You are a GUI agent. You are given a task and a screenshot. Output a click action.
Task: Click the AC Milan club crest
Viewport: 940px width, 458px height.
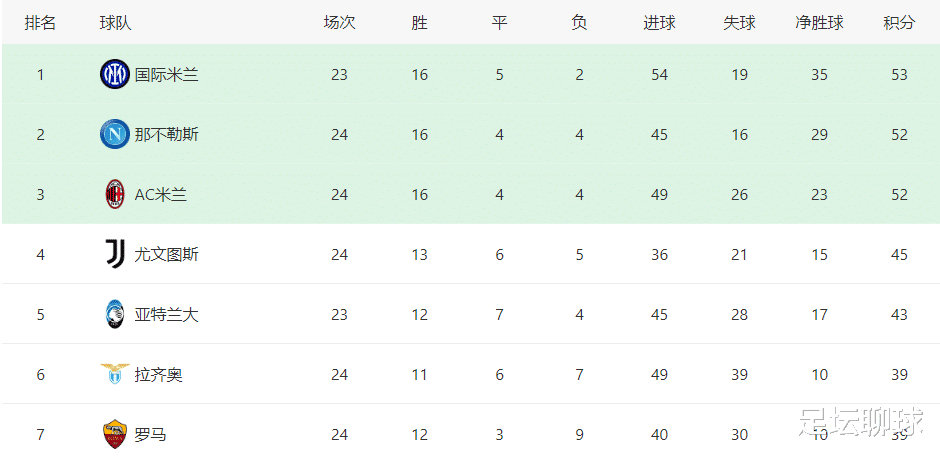coord(115,194)
